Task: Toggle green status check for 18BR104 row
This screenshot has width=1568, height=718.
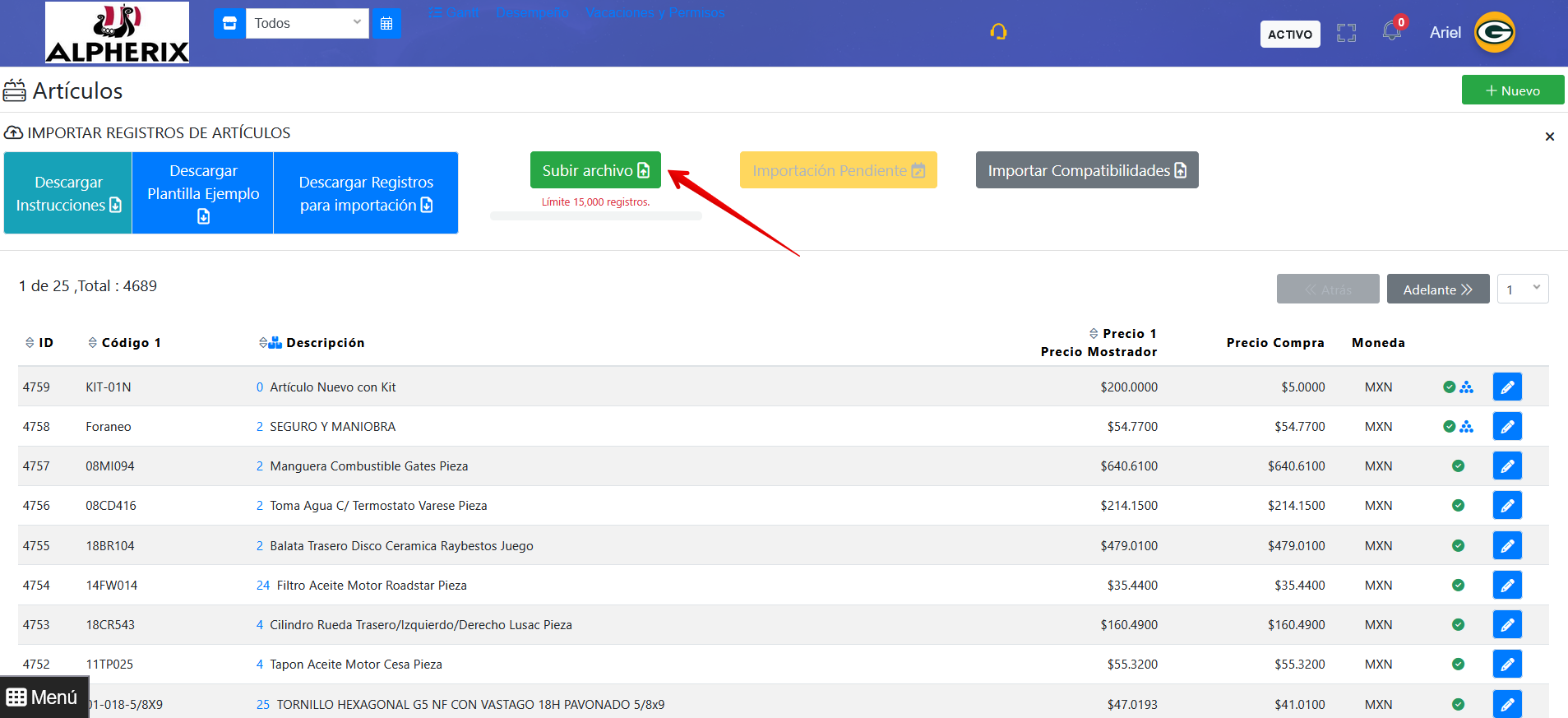Action: (1458, 545)
